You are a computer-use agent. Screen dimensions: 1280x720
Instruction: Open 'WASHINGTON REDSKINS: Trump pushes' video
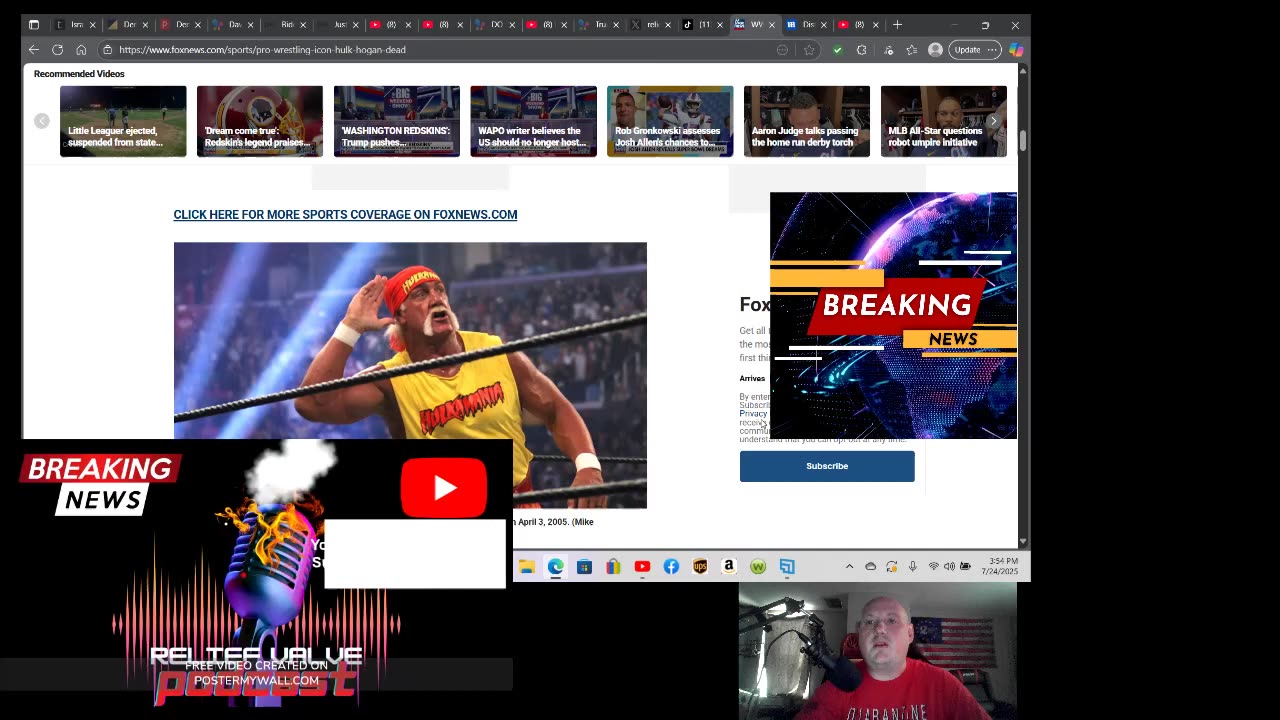397,121
